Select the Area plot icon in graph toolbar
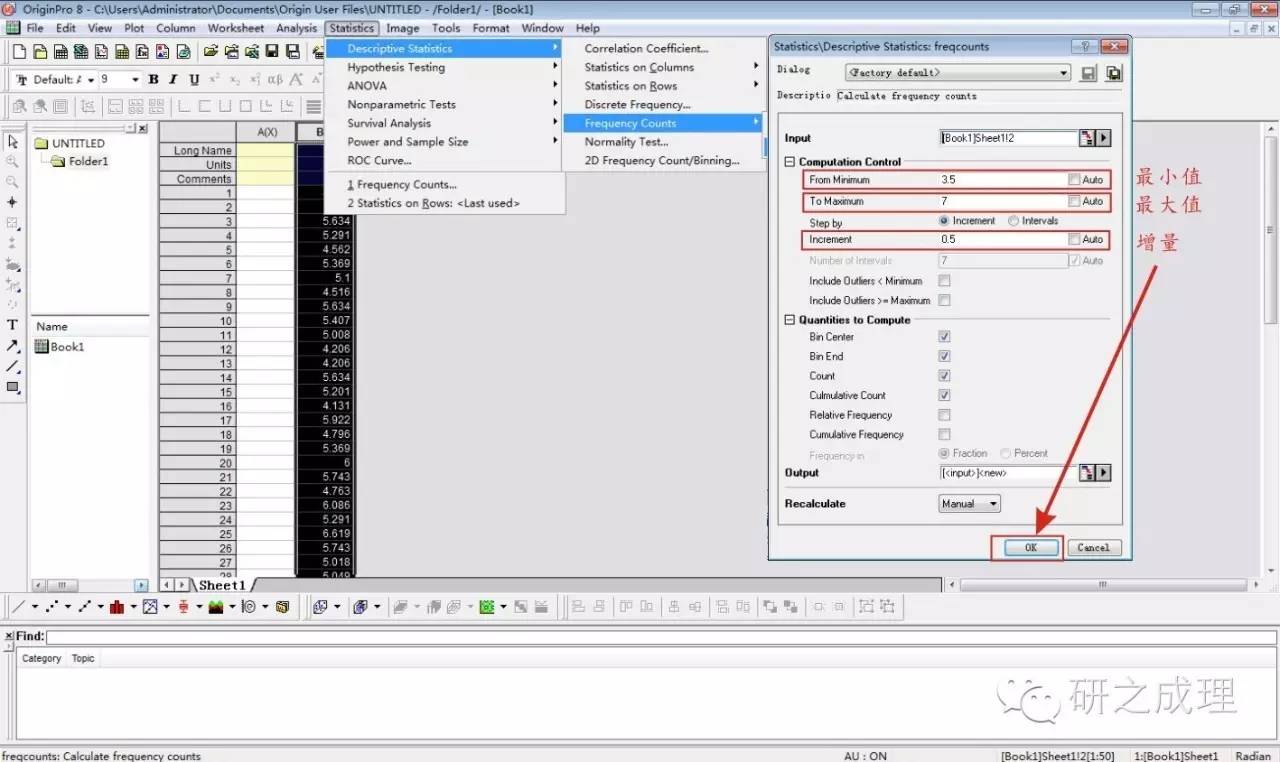 coord(215,607)
